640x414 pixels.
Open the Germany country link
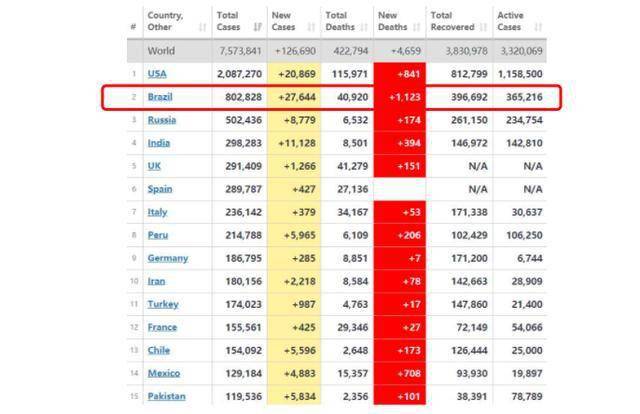click(168, 258)
